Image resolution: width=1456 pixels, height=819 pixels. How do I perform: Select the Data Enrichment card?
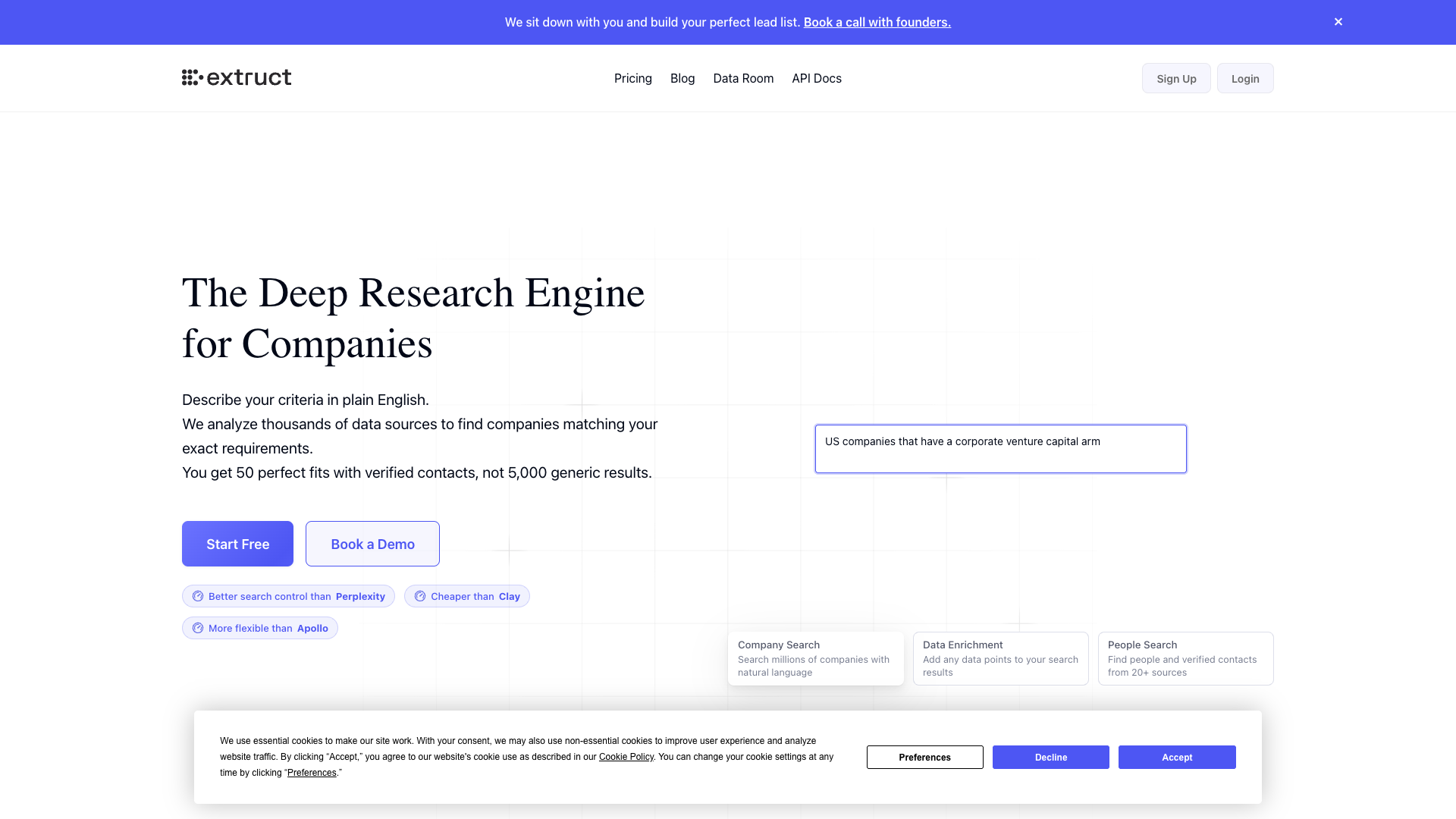click(x=1001, y=658)
